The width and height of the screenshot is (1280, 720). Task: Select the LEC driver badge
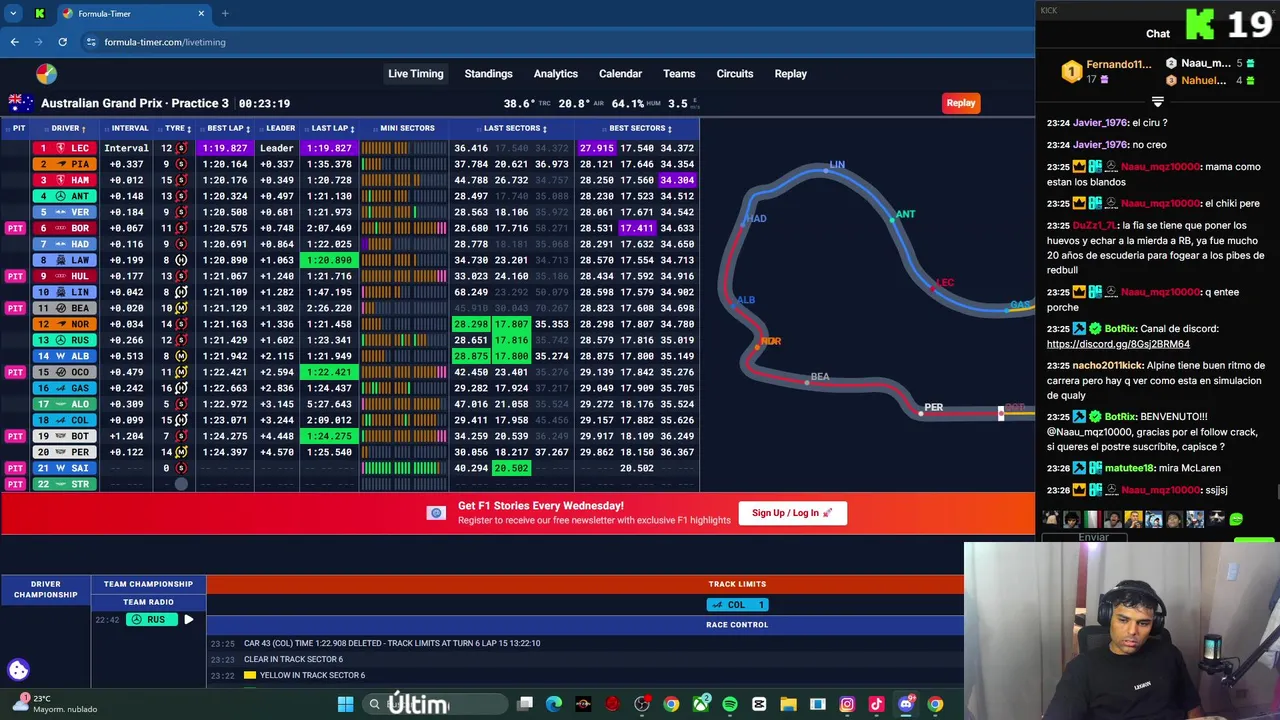[64, 148]
